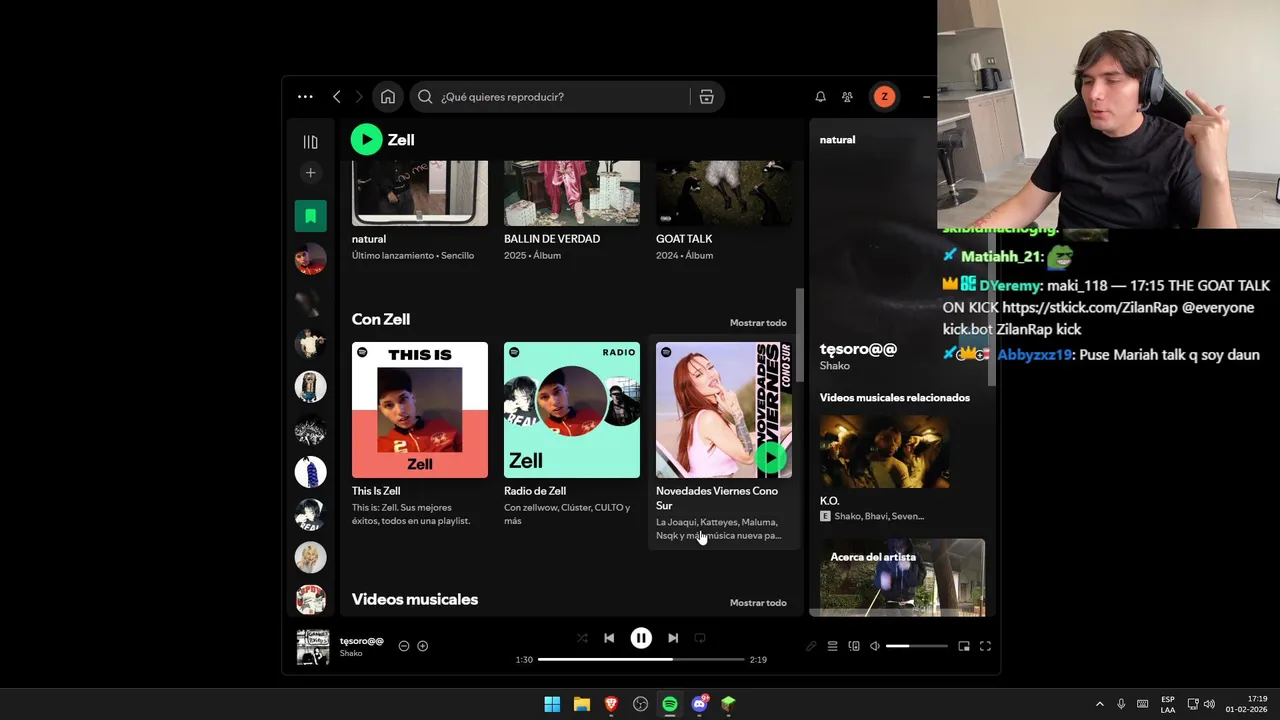Open Shako artist link in player bar
Image resolution: width=1280 pixels, height=720 pixels.
pyautogui.click(x=351, y=654)
